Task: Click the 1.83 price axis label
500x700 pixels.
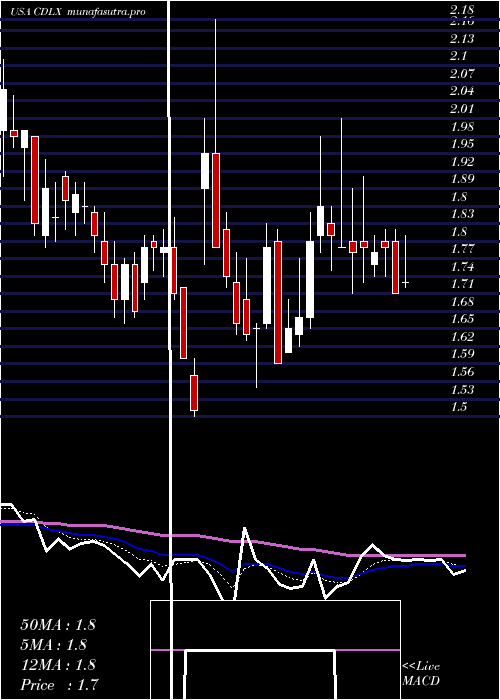Action: pos(462,214)
